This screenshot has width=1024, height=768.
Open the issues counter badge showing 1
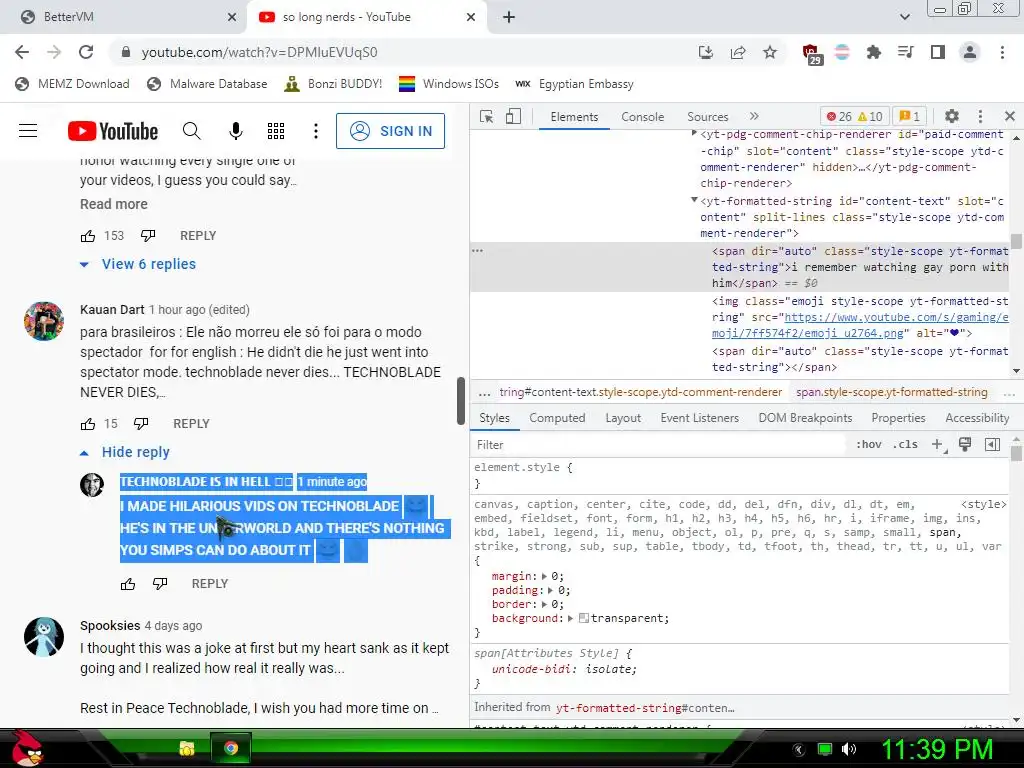[910, 116]
